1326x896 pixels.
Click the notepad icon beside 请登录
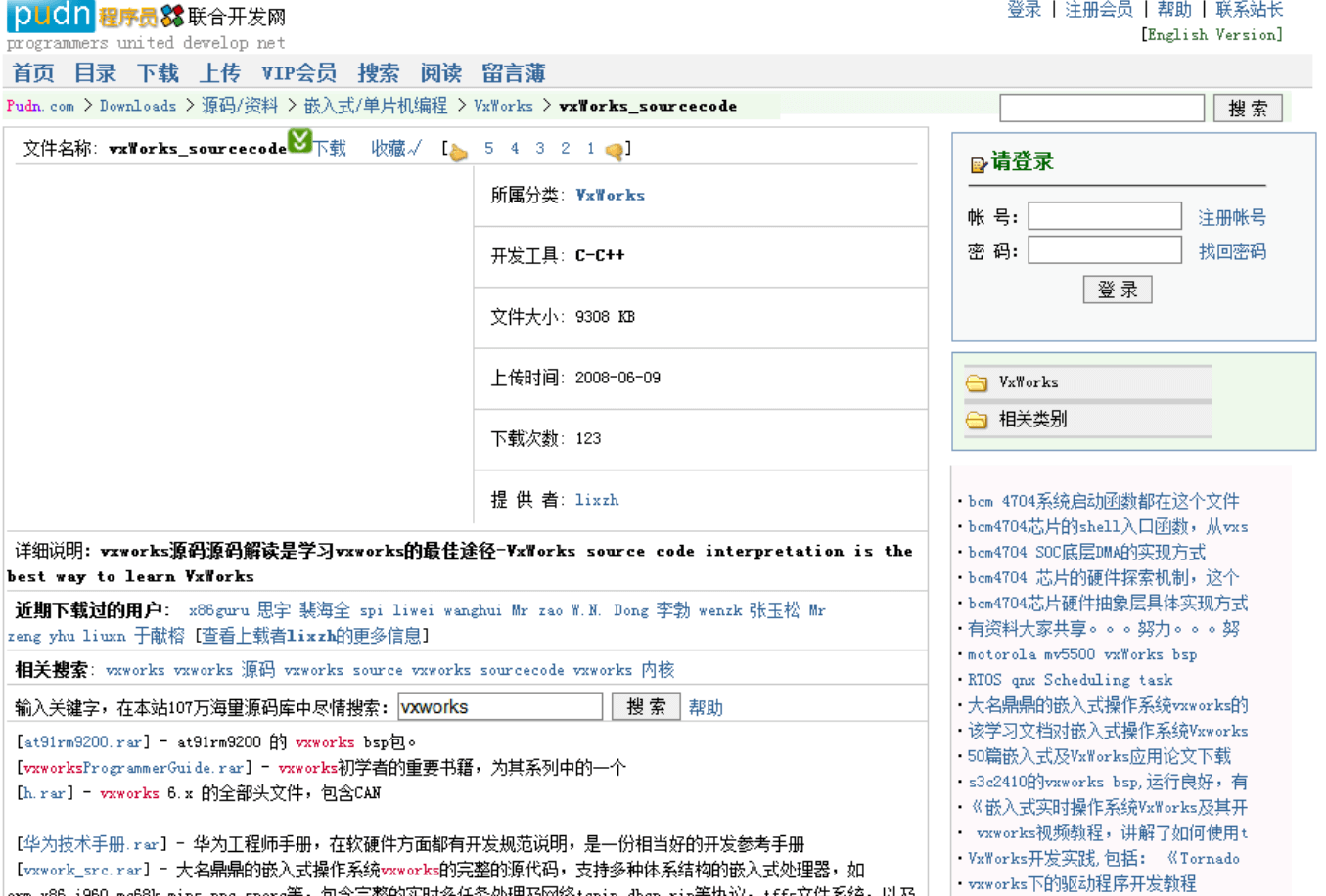click(978, 164)
